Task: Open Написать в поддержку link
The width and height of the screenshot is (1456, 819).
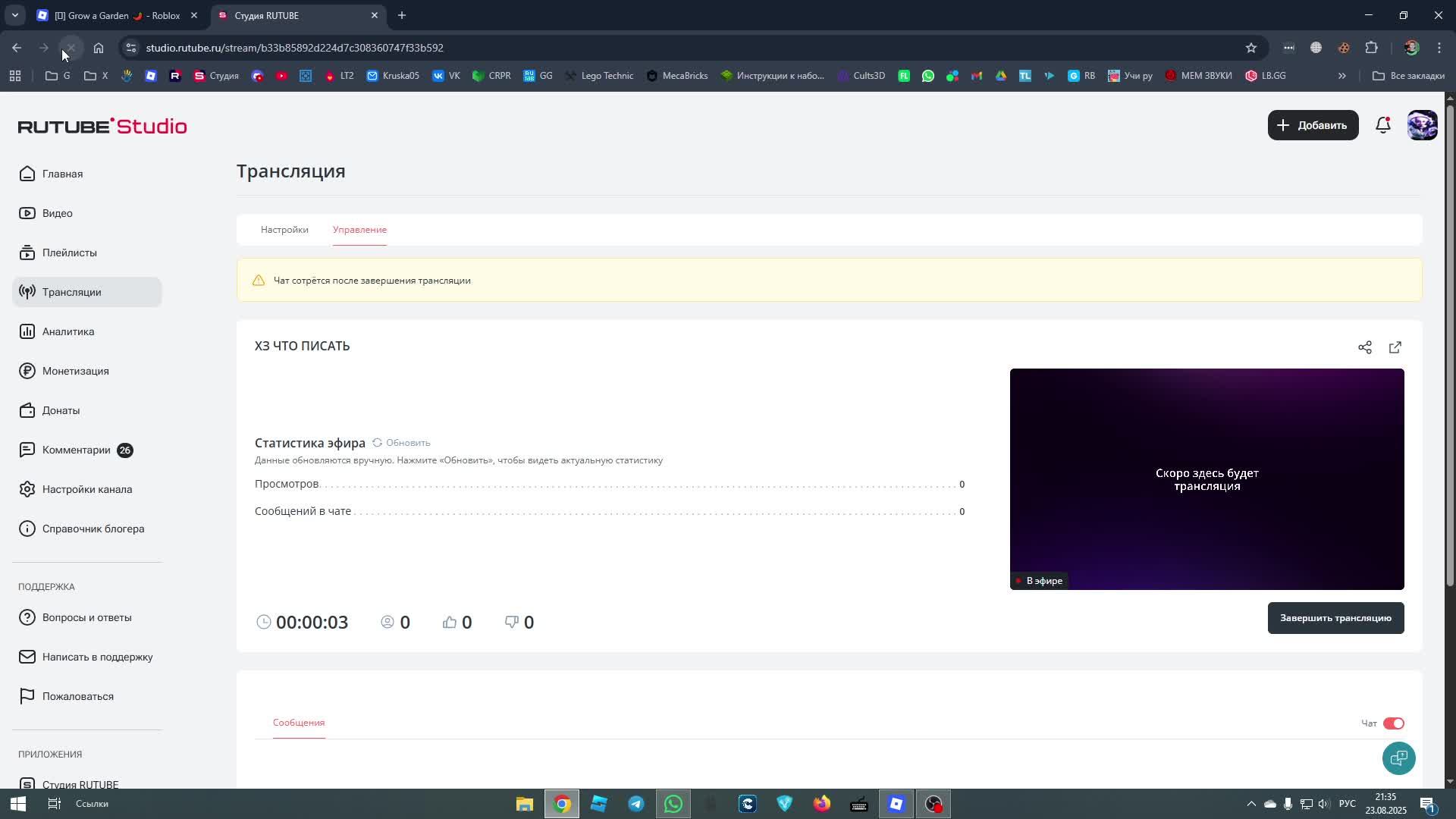Action: coord(87,657)
